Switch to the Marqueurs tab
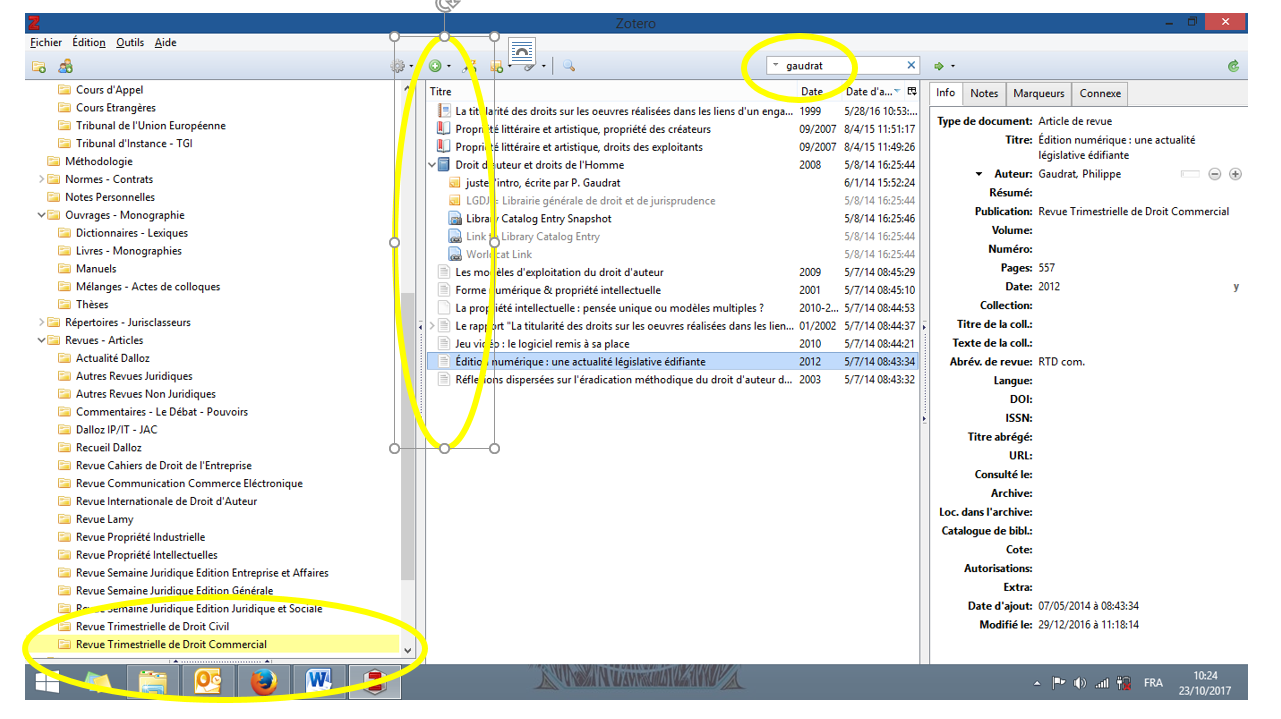The height and width of the screenshot is (719, 1281). tap(1038, 93)
